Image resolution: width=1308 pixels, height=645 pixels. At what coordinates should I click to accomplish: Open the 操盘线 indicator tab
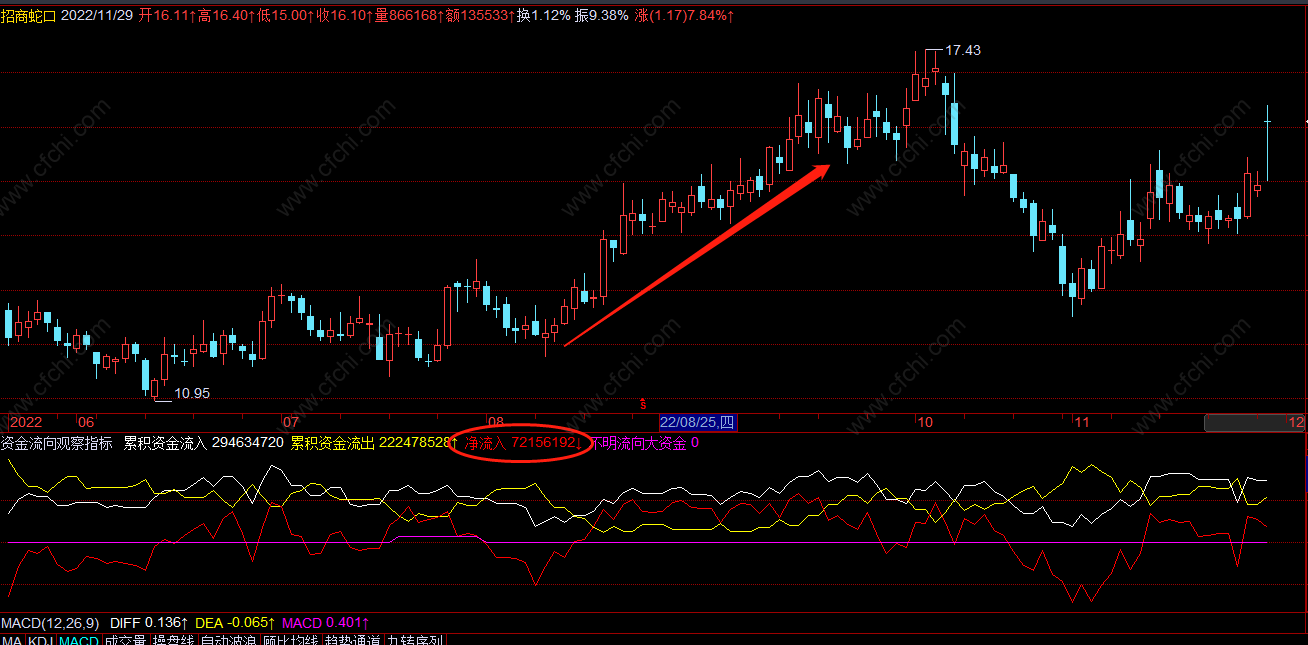pyautogui.click(x=172, y=640)
